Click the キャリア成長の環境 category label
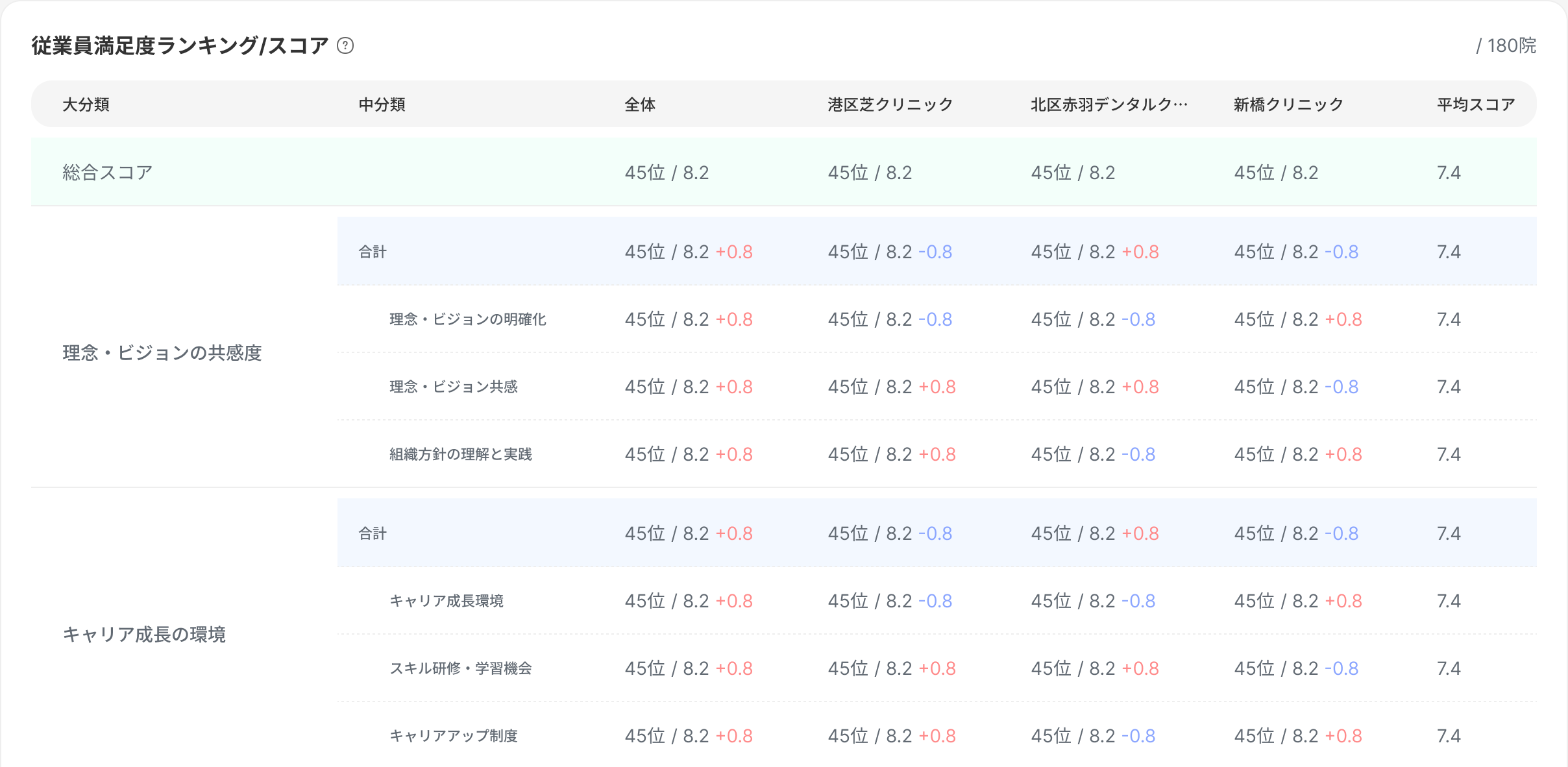 pos(144,635)
